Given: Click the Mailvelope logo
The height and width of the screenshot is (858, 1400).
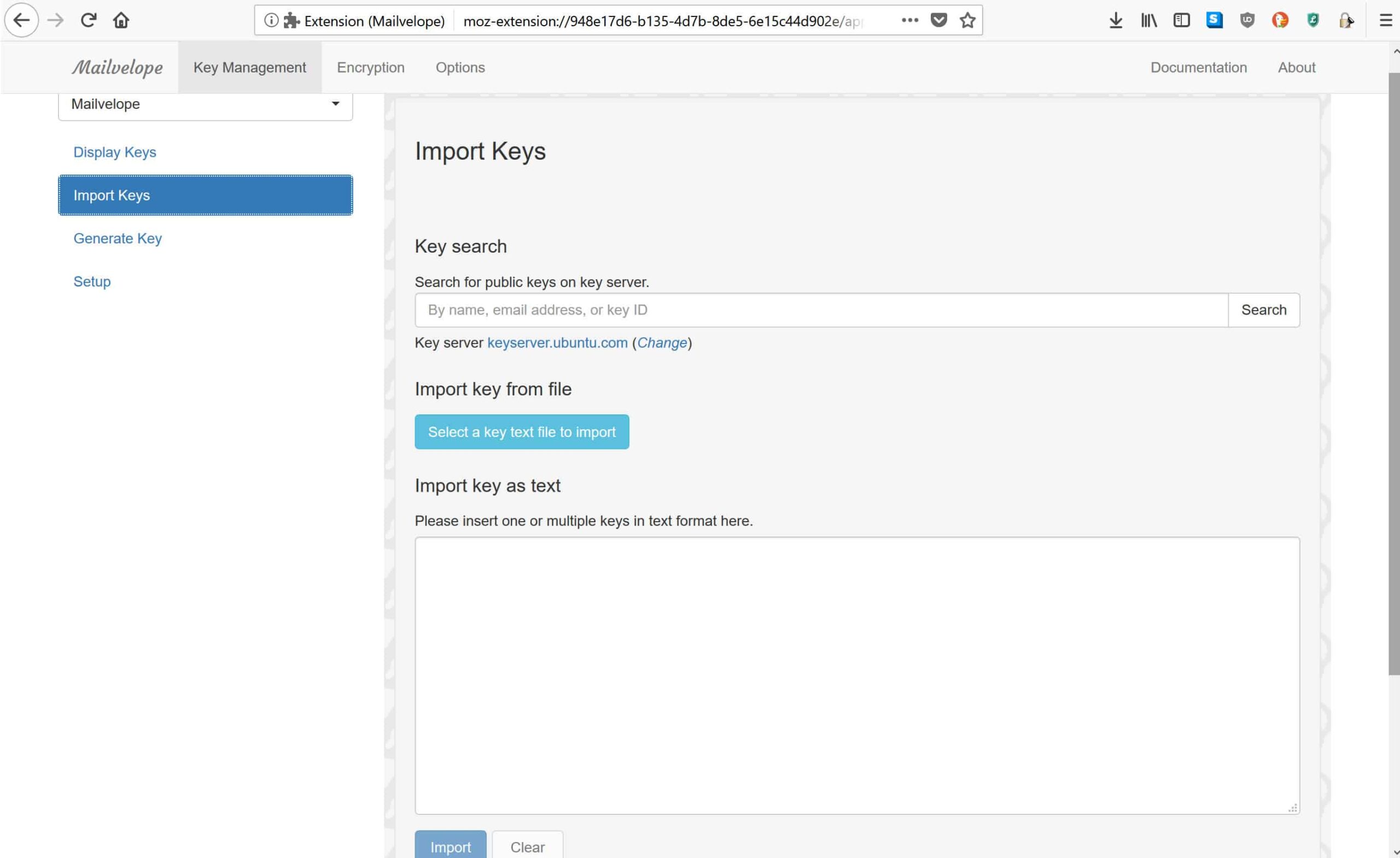Looking at the screenshot, I should pos(117,67).
